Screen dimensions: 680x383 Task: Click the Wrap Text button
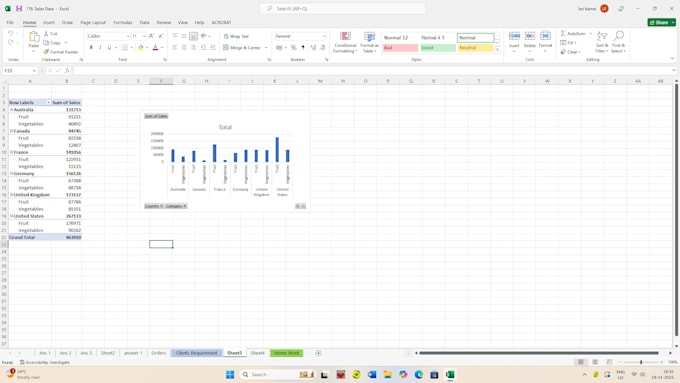236,36
